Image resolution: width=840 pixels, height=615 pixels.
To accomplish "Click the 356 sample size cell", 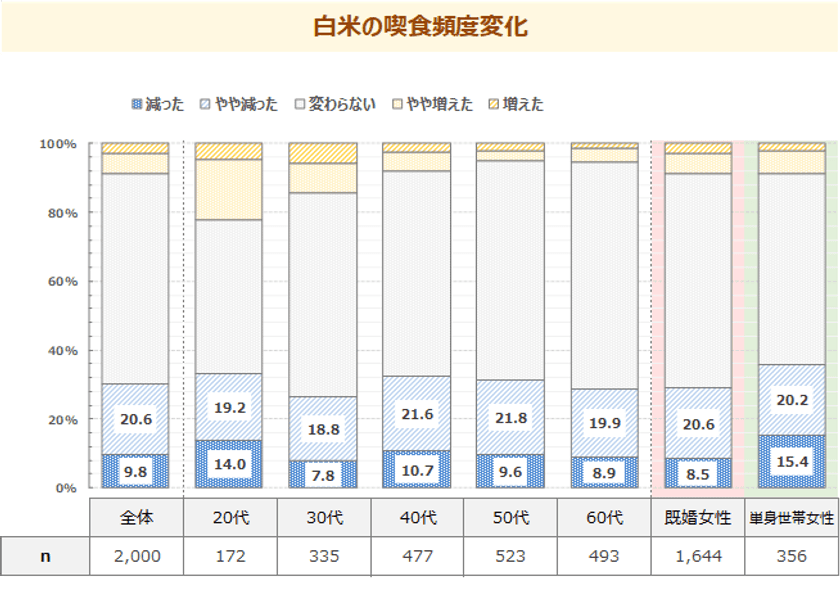I will click(792, 556).
